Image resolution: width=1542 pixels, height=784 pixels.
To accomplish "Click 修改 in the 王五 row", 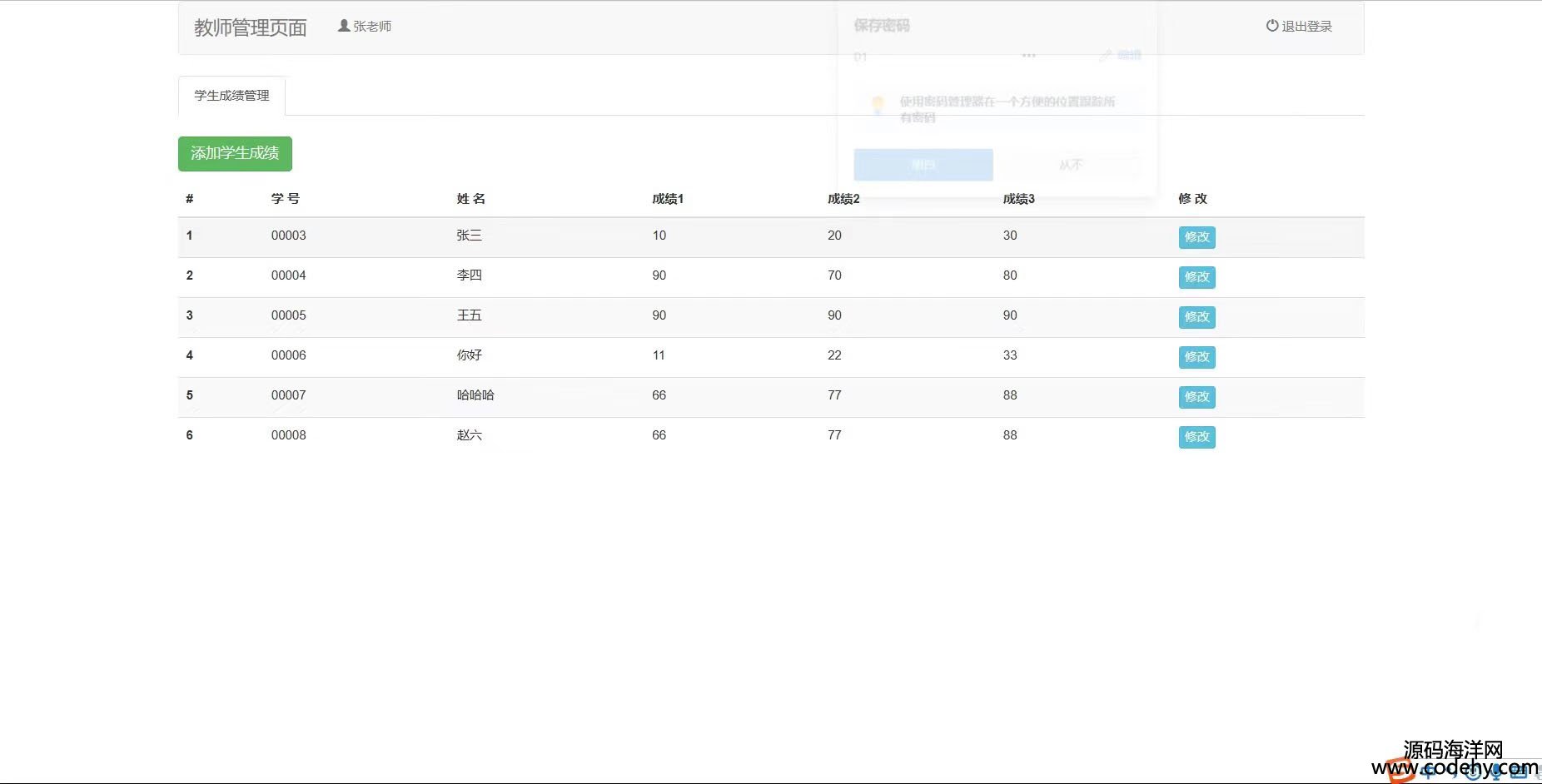I will (1196, 317).
